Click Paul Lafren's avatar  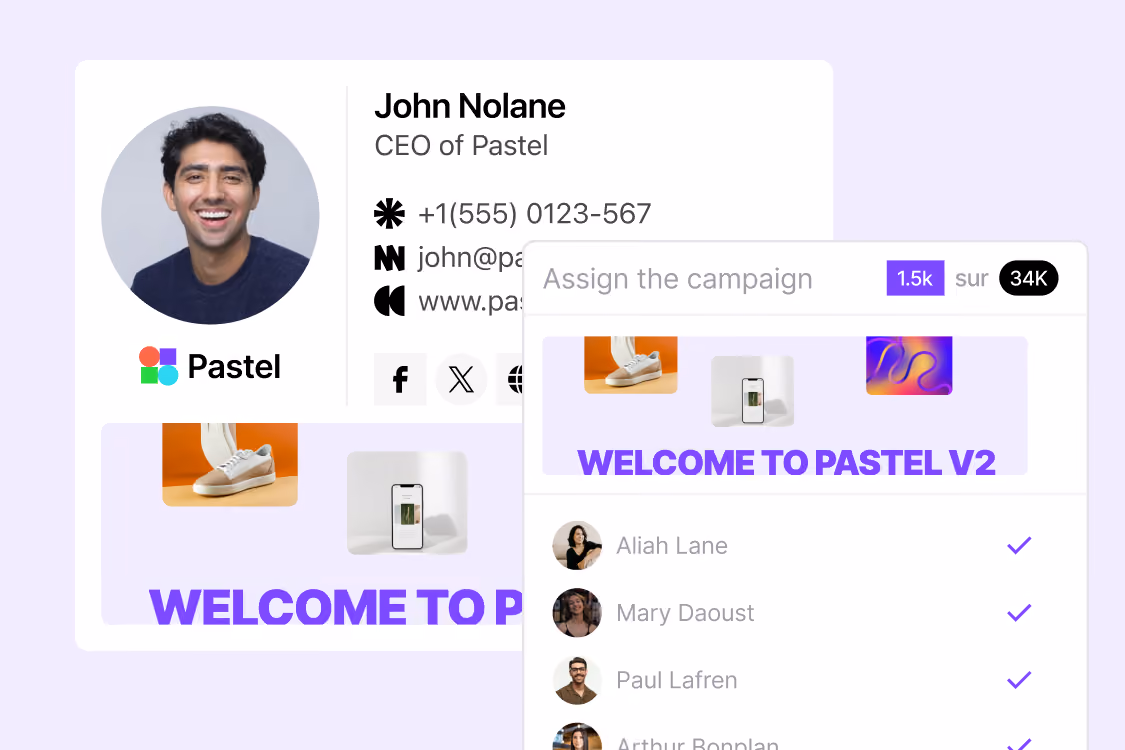pyautogui.click(x=577, y=680)
